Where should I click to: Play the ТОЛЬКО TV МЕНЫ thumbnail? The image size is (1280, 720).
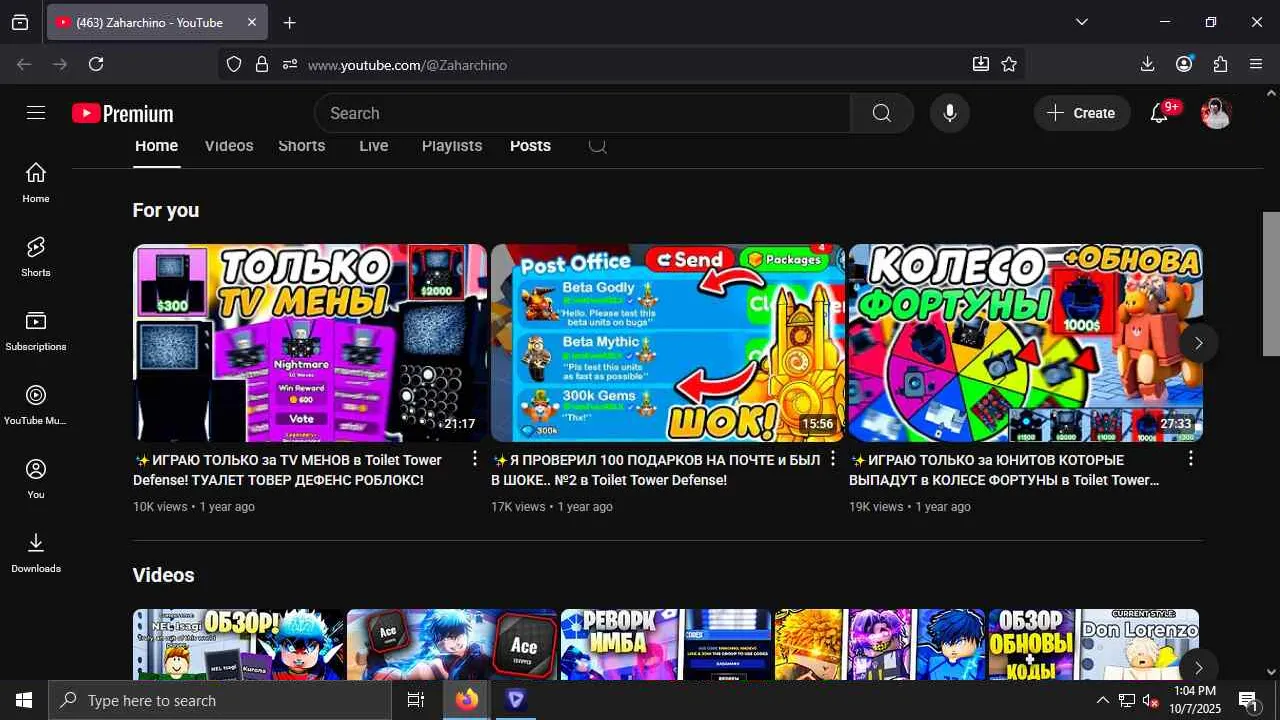click(310, 343)
